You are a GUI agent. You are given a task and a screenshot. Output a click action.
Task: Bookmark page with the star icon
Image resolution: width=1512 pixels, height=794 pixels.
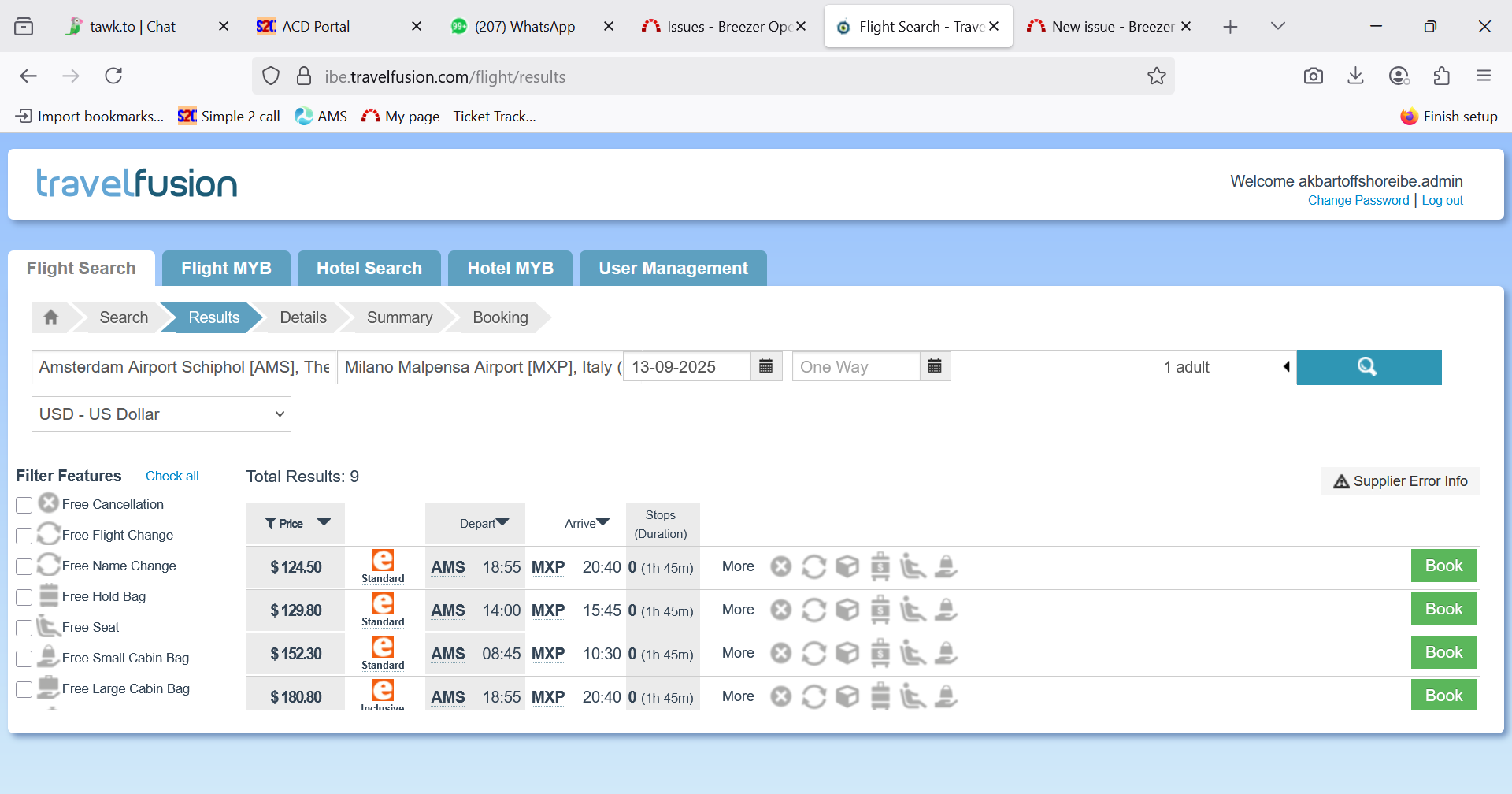tap(1156, 76)
